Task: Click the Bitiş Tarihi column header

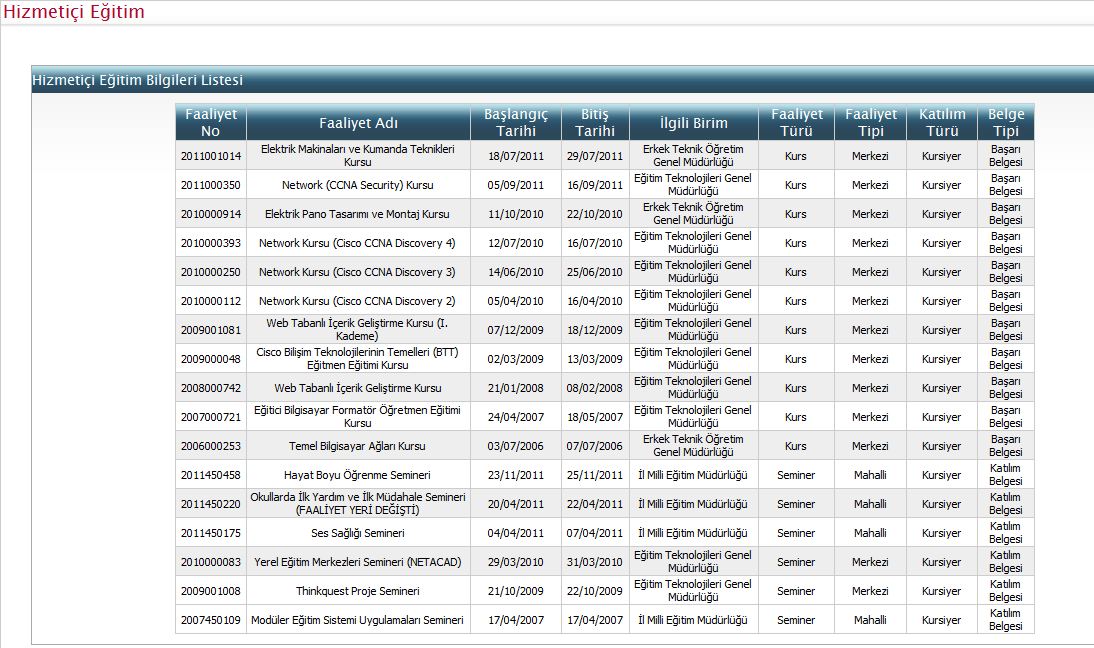Action: tap(594, 122)
